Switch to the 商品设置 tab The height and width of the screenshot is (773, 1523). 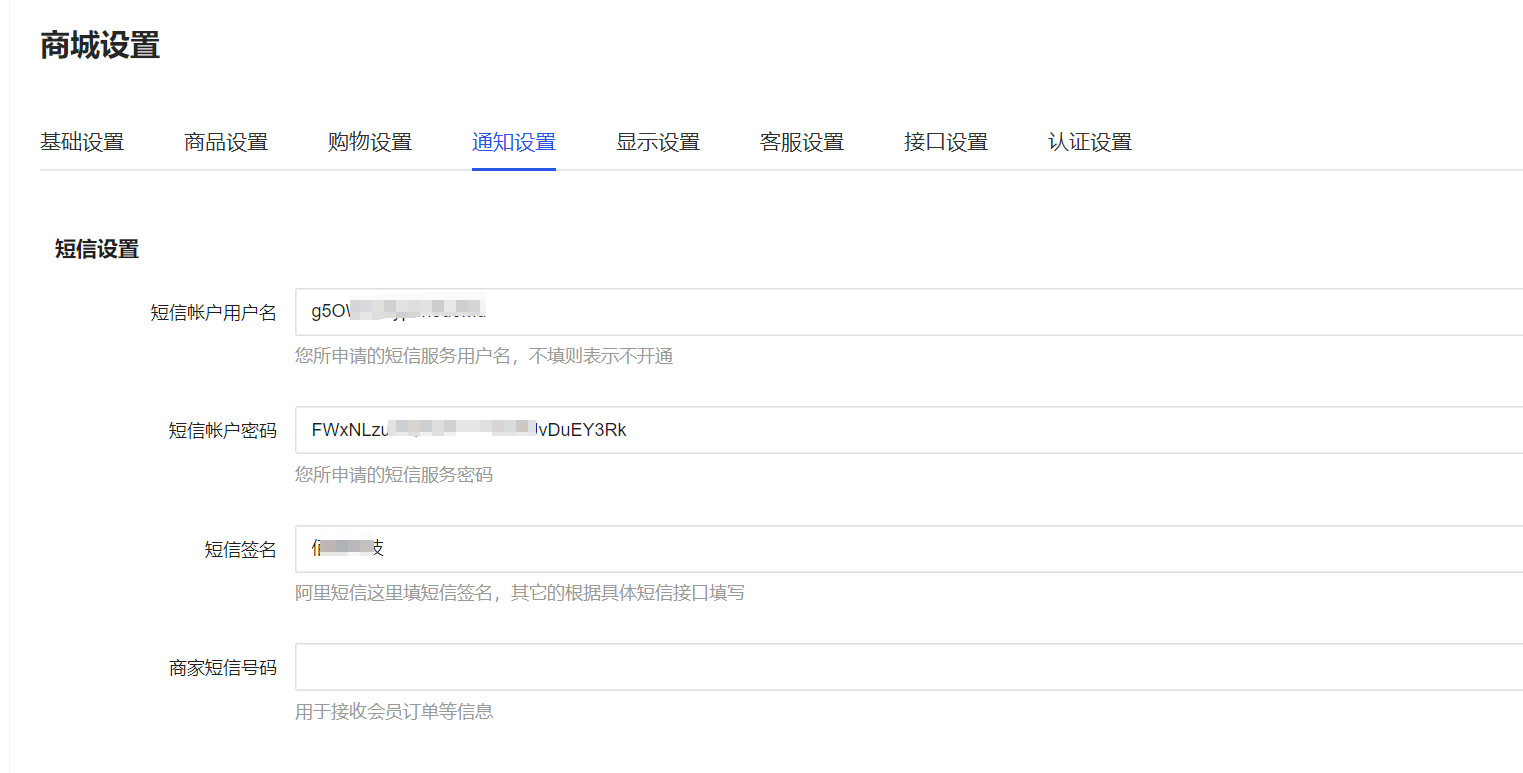[226, 142]
